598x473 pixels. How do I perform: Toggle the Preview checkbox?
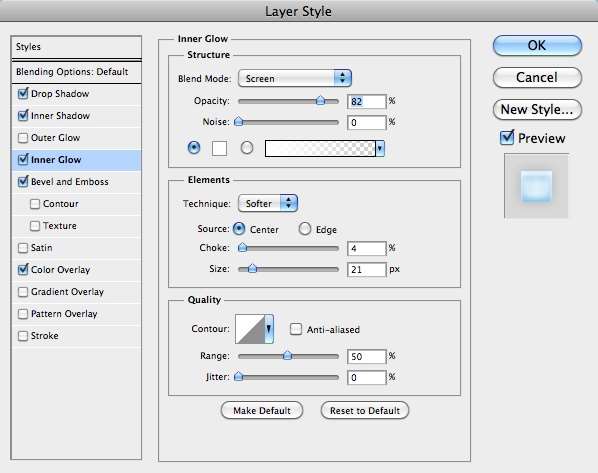pyautogui.click(x=507, y=137)
